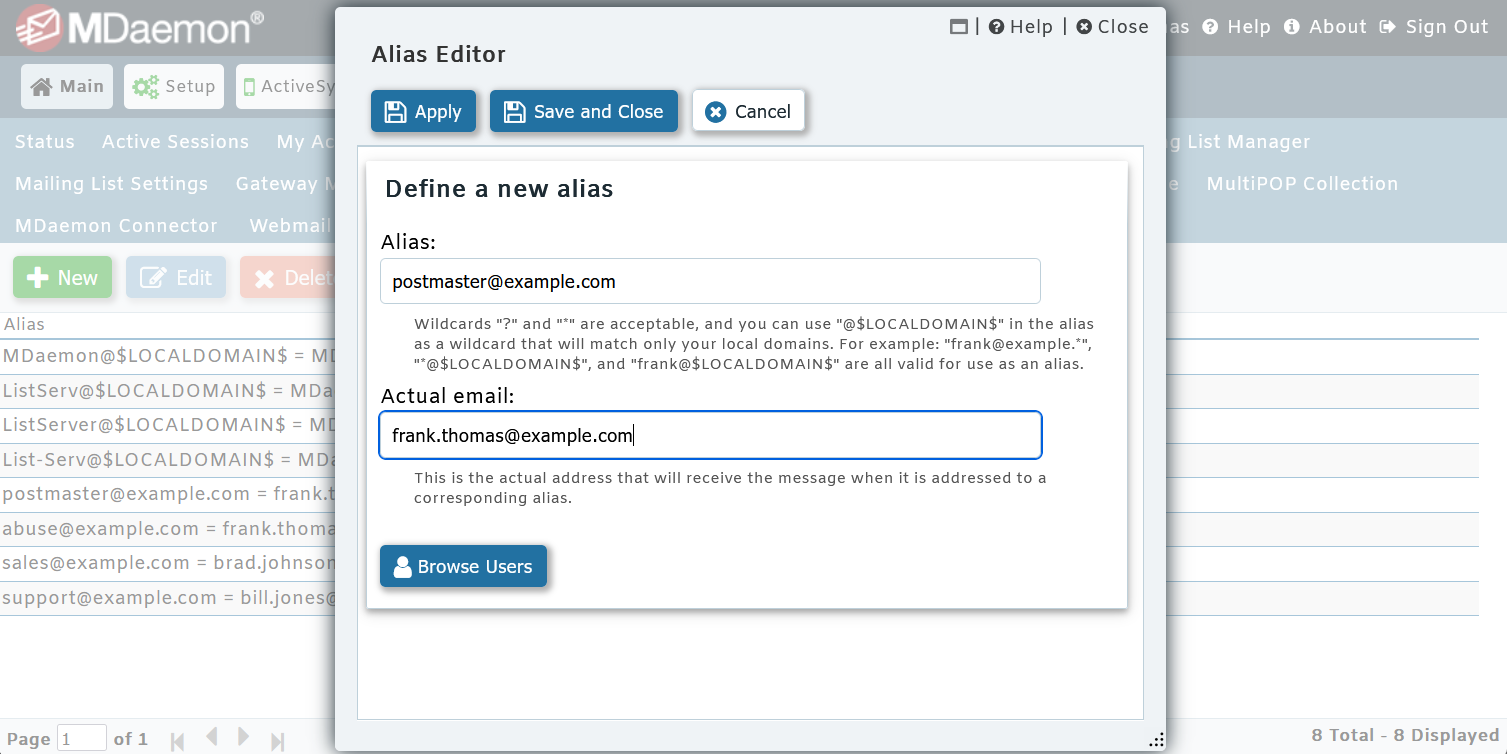Focus the Actual email input field

pyautogui.click(x=710, y=435)
